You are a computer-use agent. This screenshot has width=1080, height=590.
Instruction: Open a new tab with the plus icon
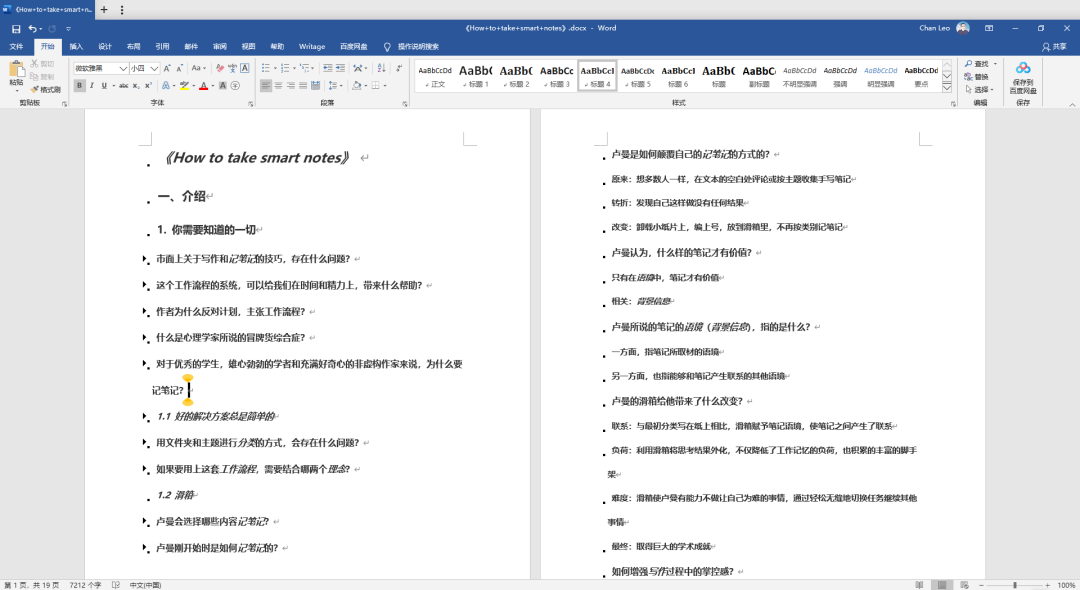(x=104, y=10)
